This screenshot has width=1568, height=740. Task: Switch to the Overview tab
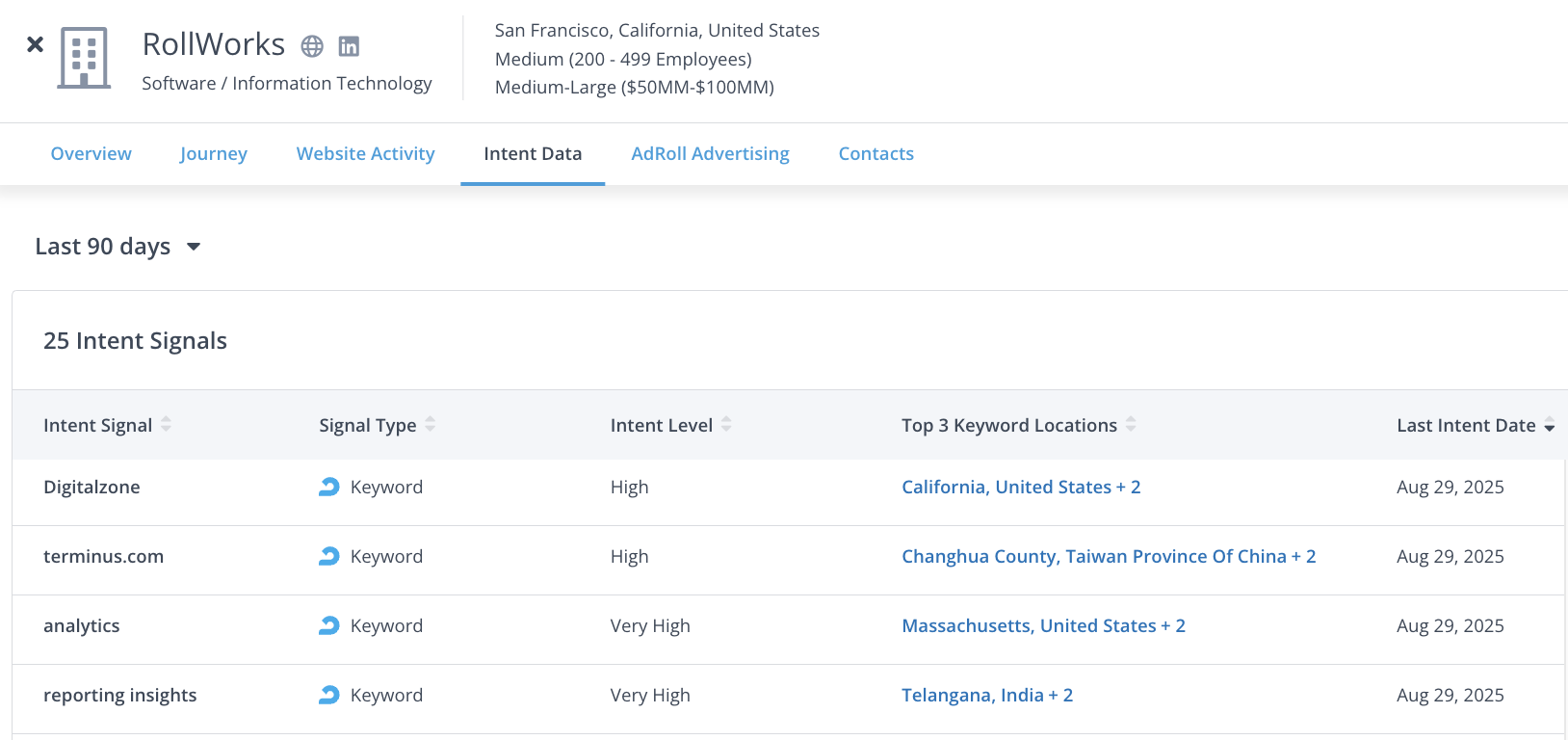point(91,154)
